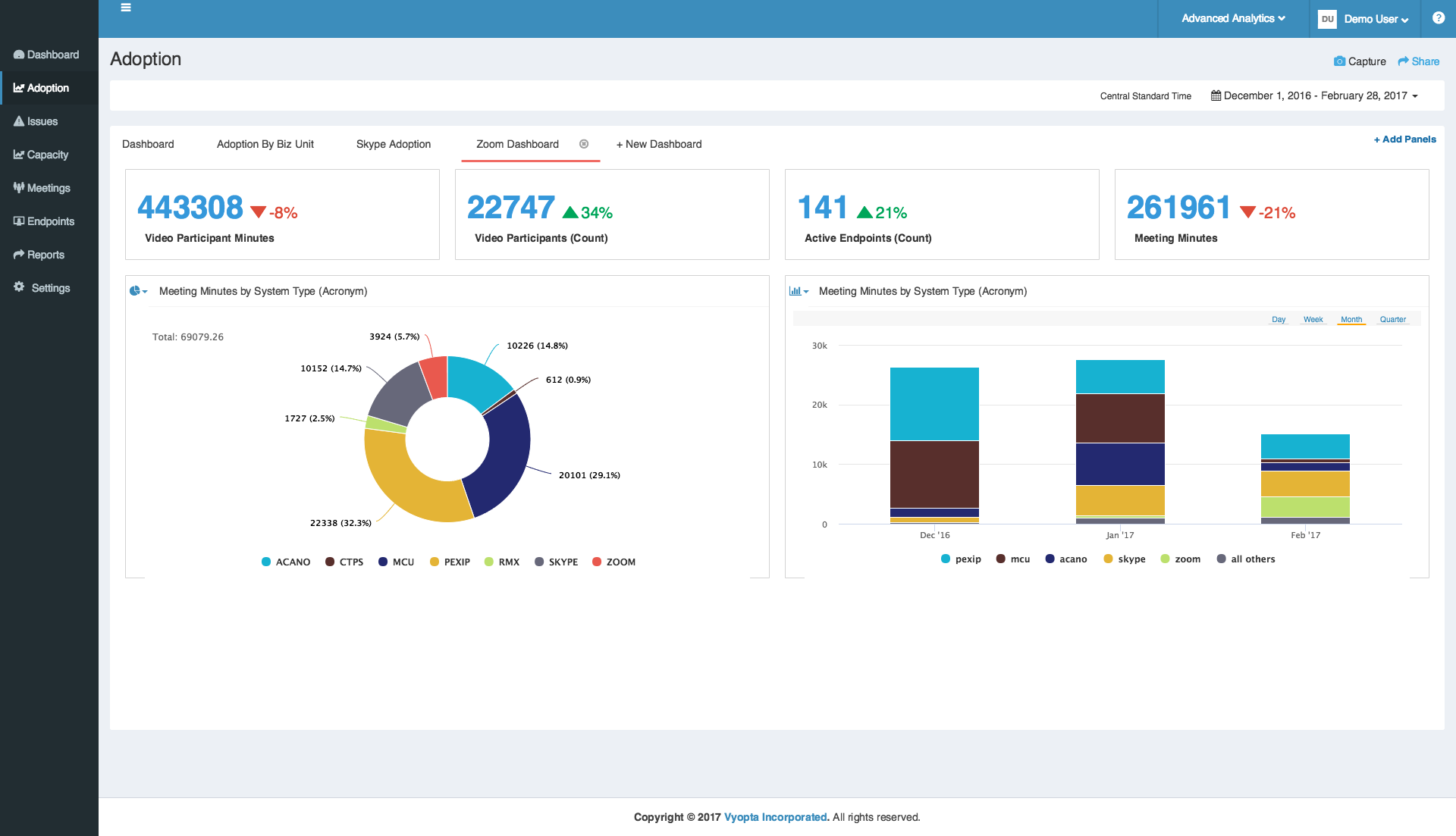1456x836 pixels.
Task: Click the Issues warning triangle icon
Action: tap(19, 121)
